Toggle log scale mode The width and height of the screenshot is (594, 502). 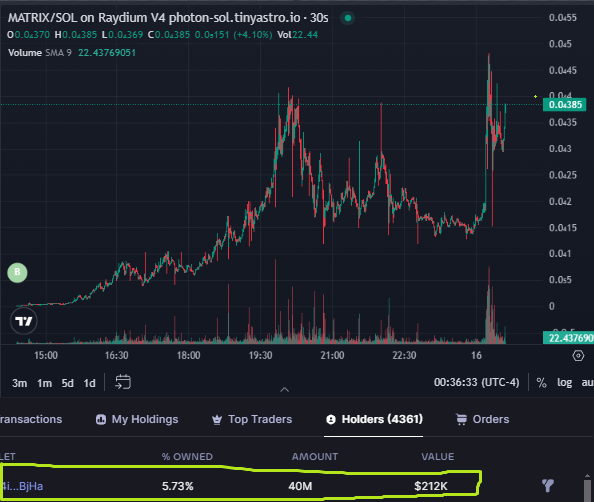564,383
